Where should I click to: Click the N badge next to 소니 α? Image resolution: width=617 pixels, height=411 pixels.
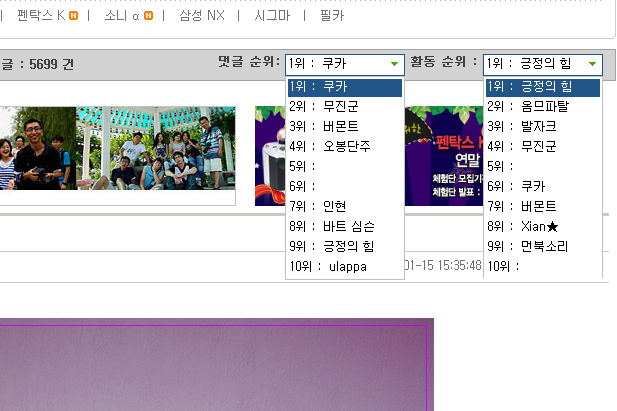tap(149, 16)
